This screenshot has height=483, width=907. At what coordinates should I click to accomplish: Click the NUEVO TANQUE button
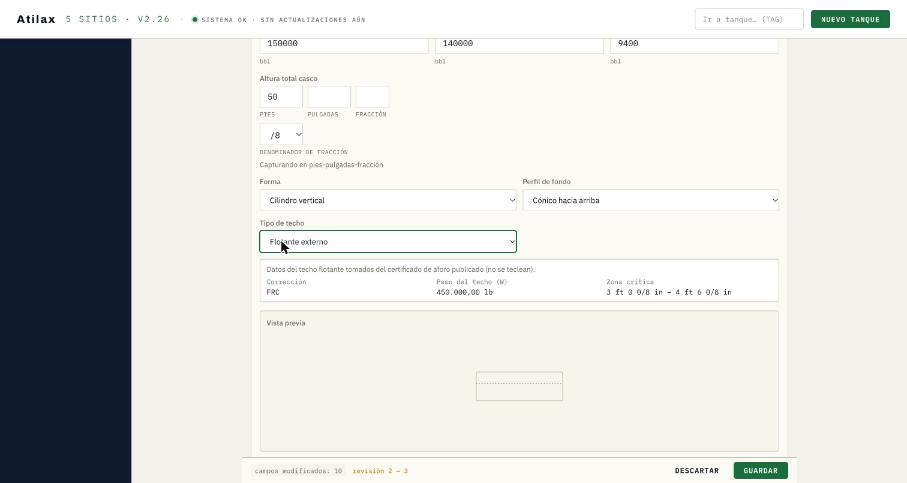[850, 19]
